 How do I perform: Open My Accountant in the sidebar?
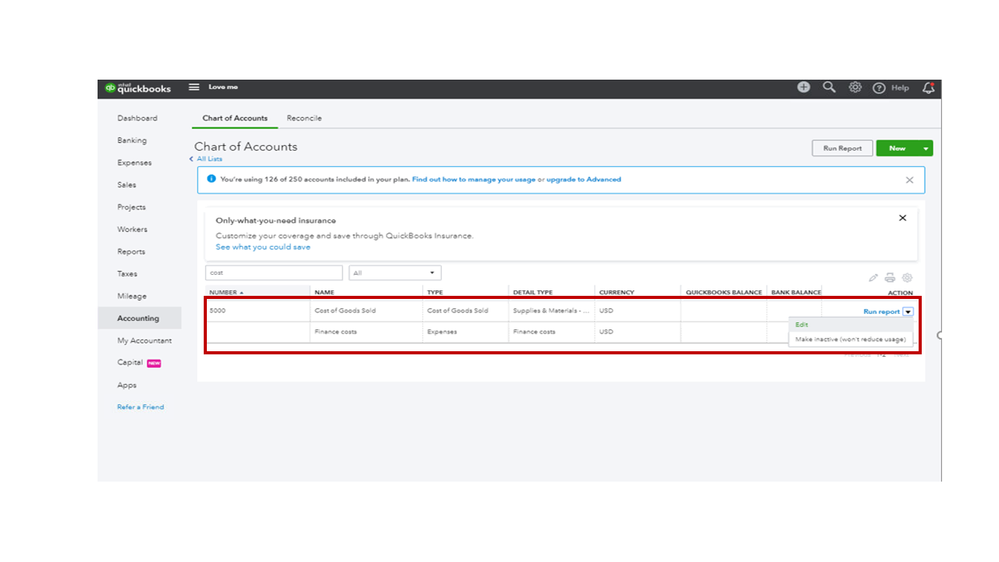point(144,341)
